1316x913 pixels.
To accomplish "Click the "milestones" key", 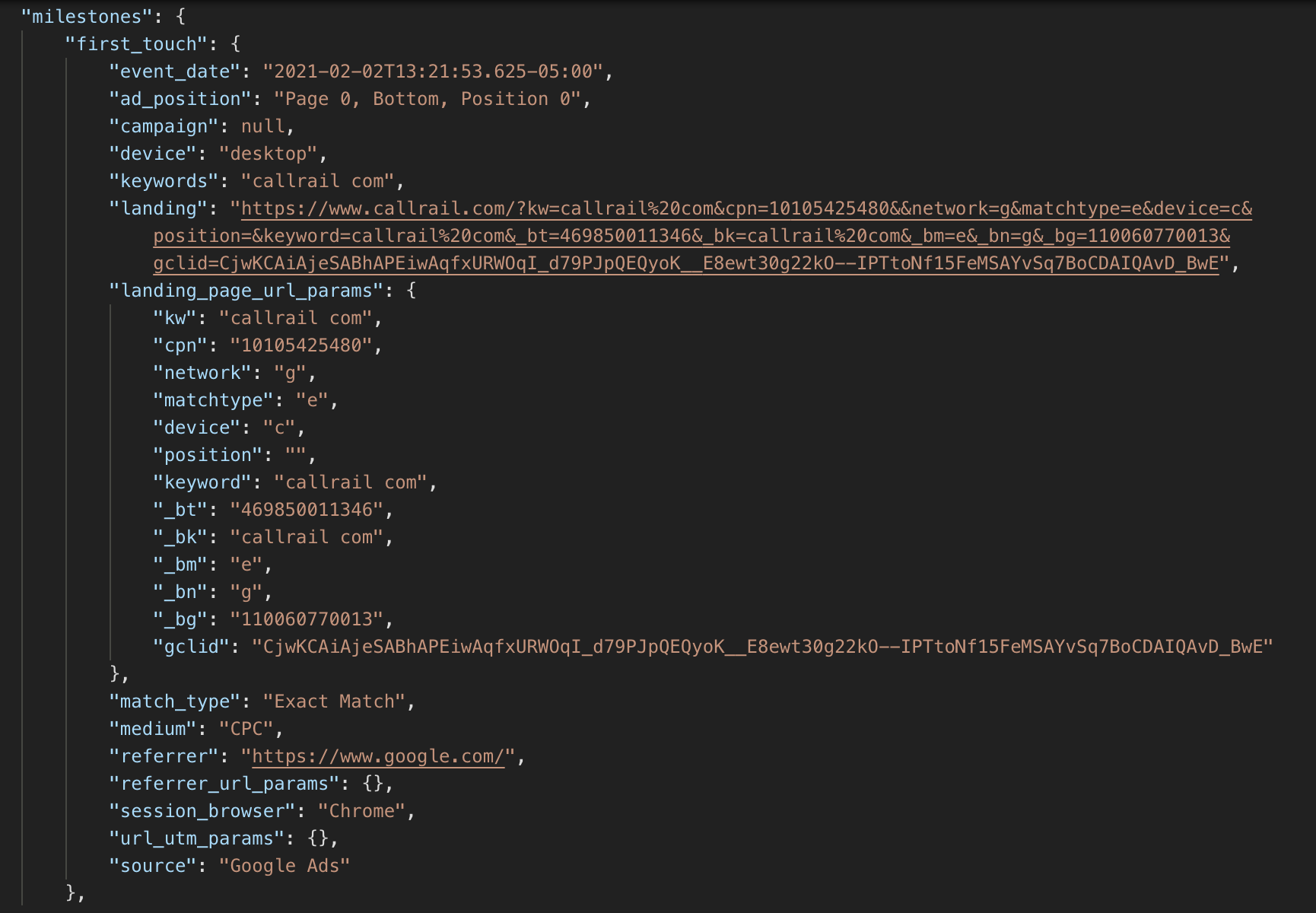I will (x=87, y=17).
